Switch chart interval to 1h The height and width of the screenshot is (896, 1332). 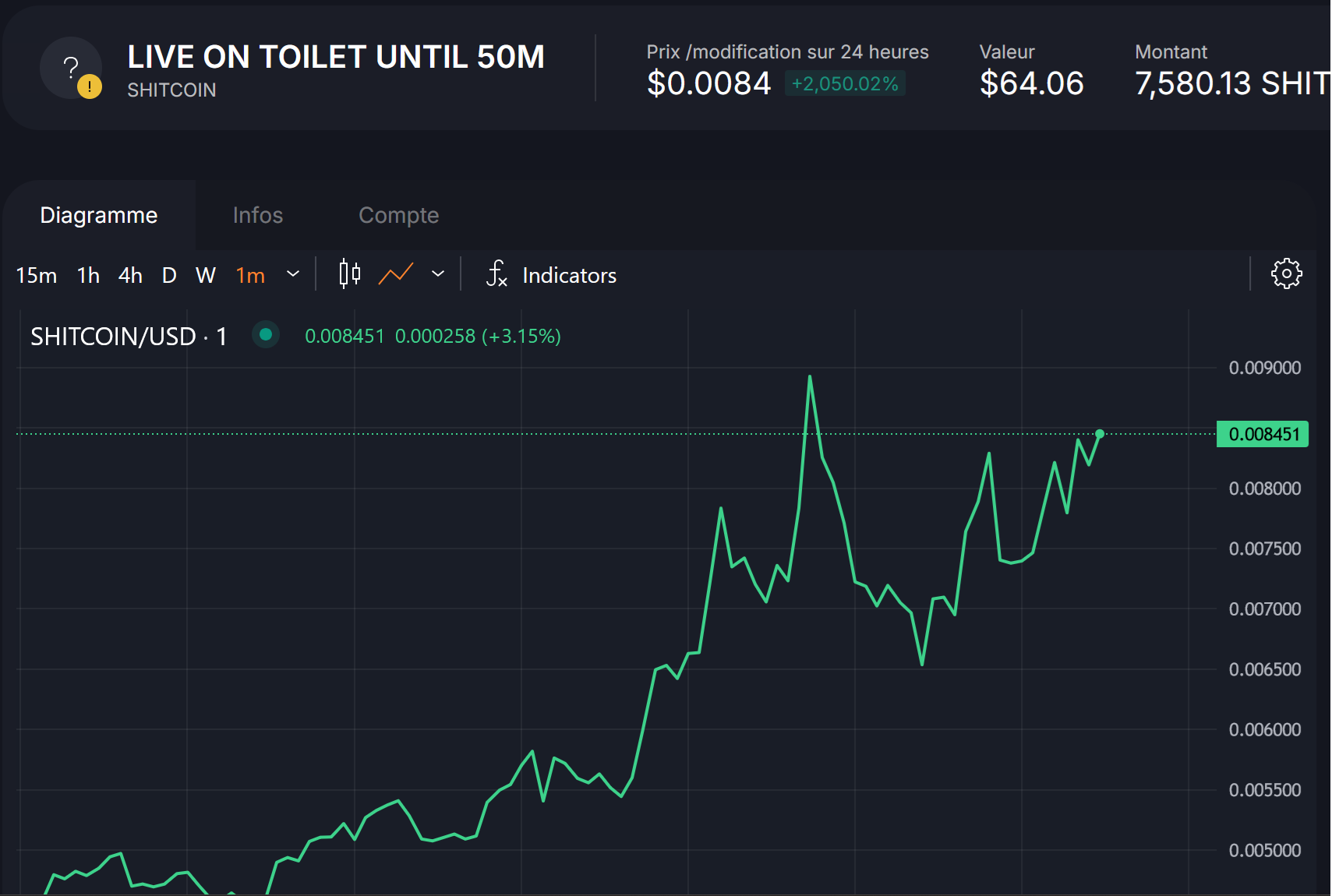pyautogui.click(x=88, y=275)
